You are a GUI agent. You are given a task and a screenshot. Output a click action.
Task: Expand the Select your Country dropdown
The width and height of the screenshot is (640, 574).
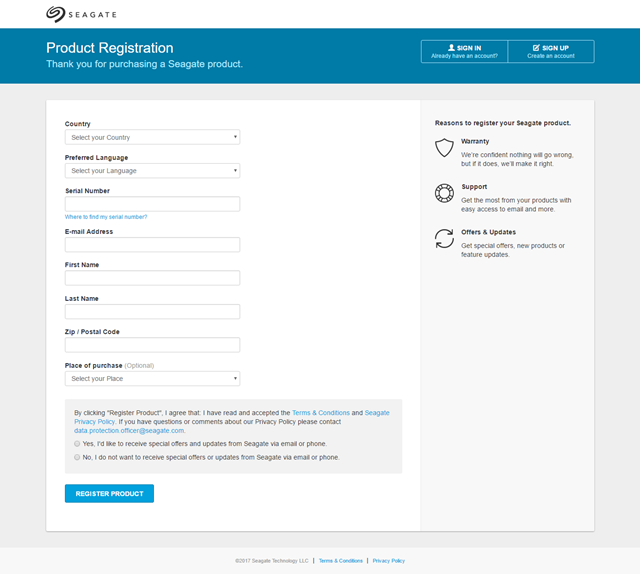click(x=152, y=137)
